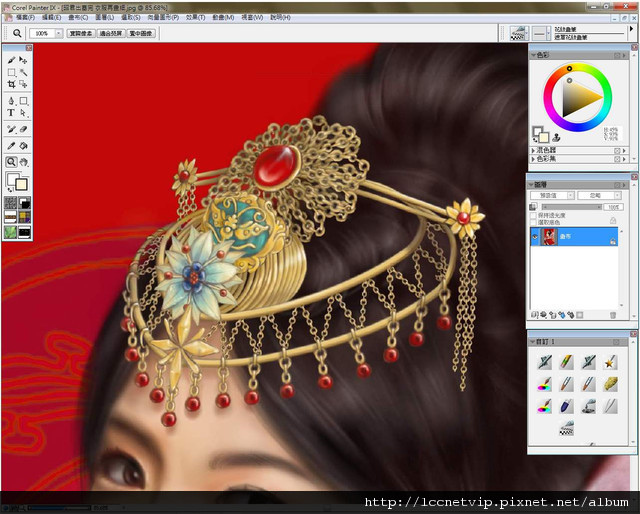The width and height of the screenshot is (640, 514).
Task: Click the 置中圖像 button
Action: pyautogui.click(x=141, y=33)
